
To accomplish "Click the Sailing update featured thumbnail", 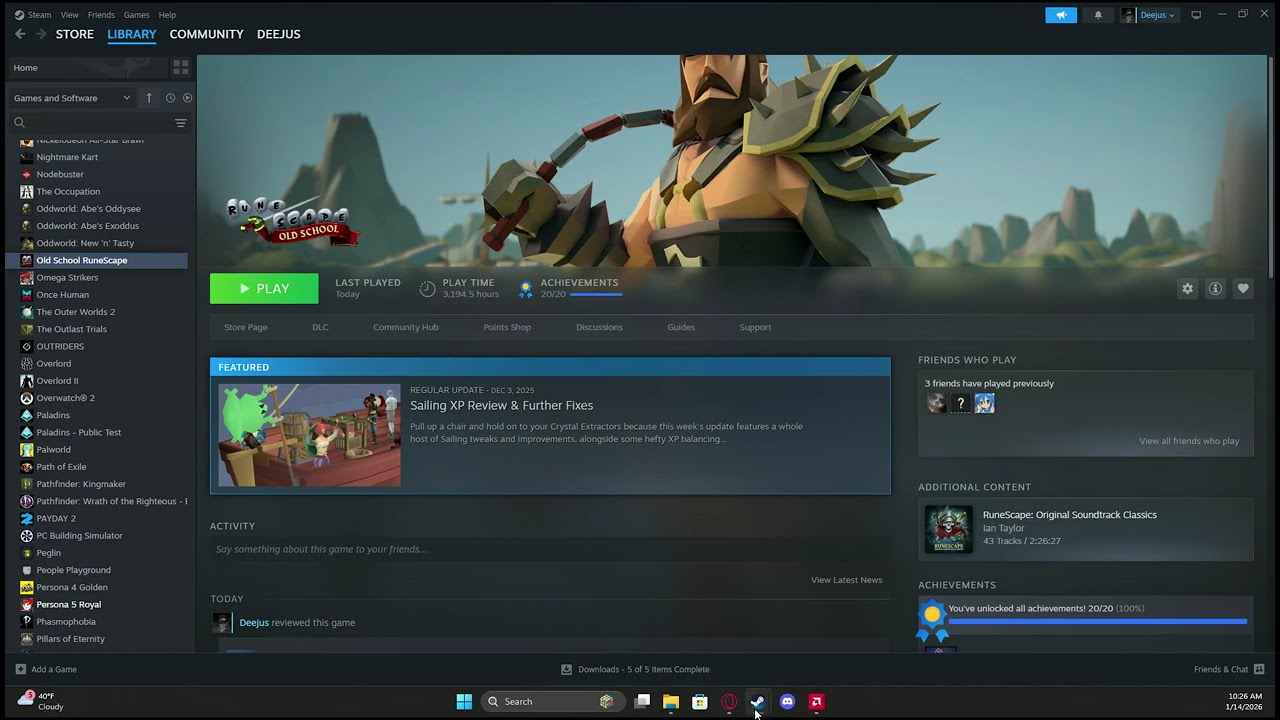I will point(310,435).
